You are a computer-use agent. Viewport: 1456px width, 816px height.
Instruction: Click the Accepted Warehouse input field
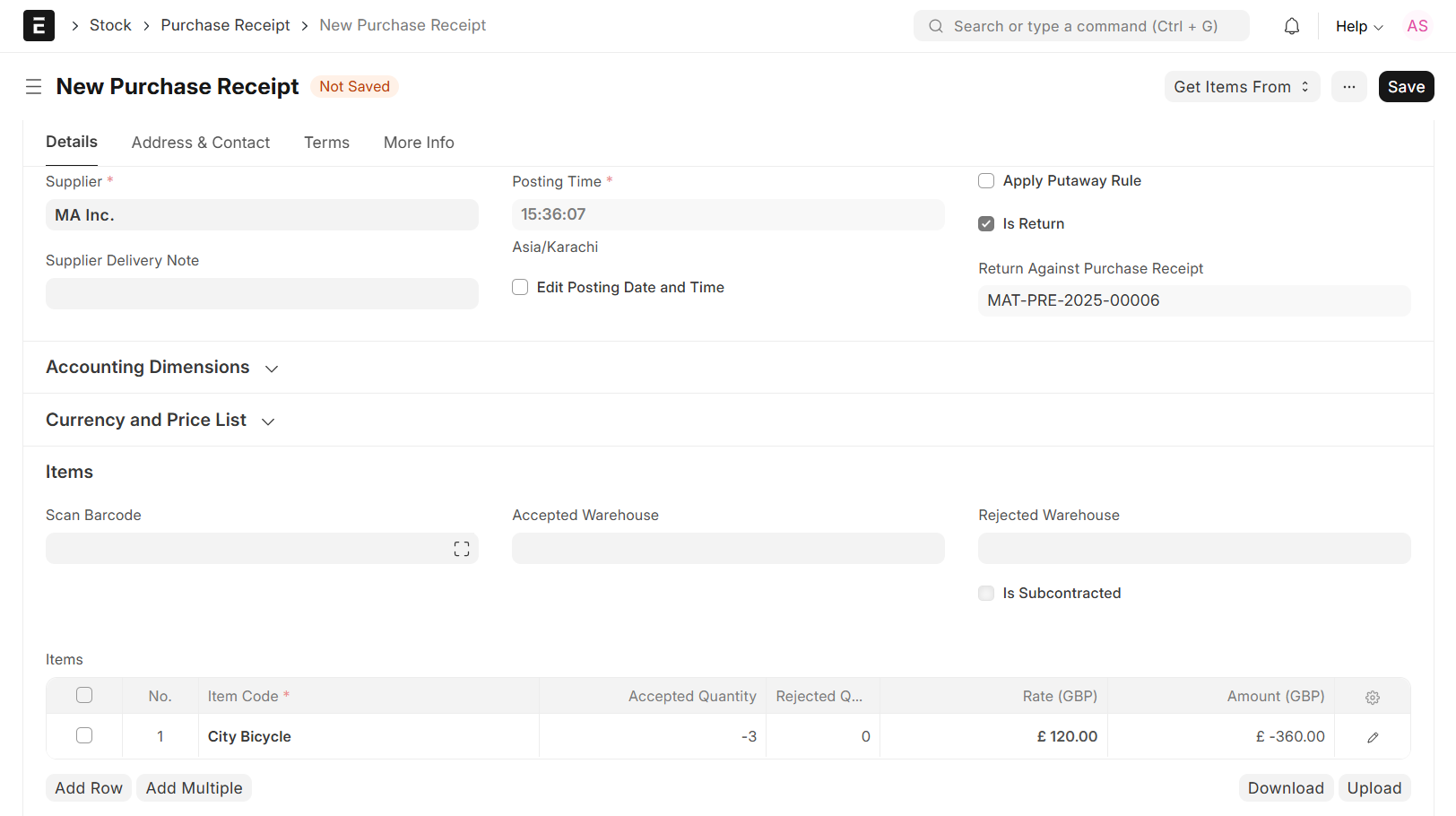pyautogui.click(x=727, y=549)
